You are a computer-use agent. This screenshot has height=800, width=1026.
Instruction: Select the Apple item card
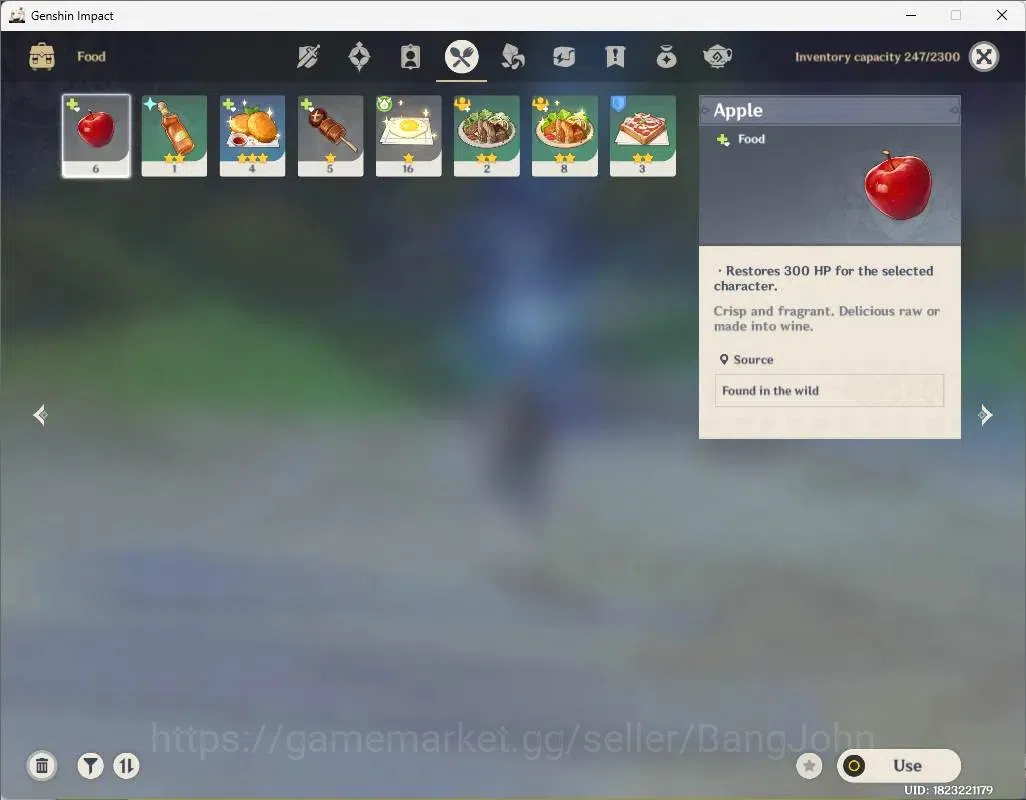click(96, 135)
